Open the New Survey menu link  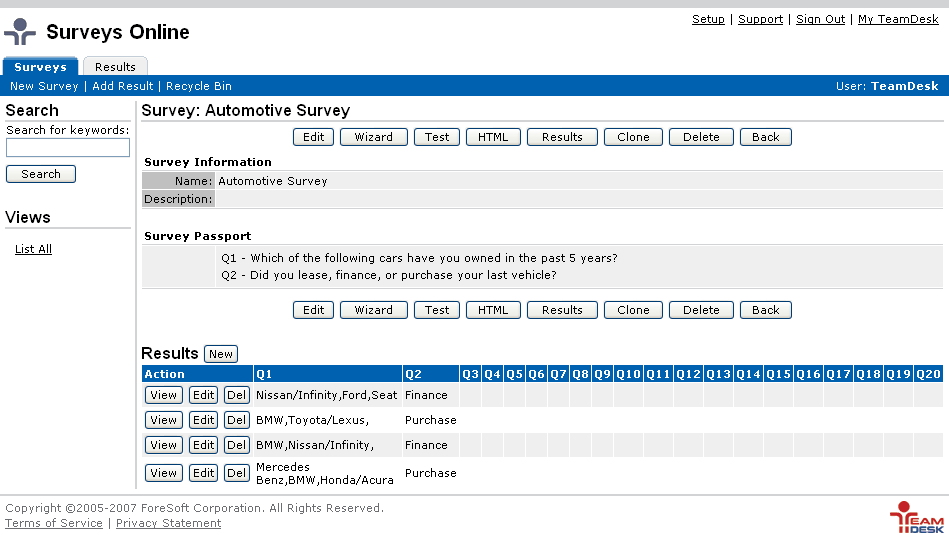coord(44,86)
